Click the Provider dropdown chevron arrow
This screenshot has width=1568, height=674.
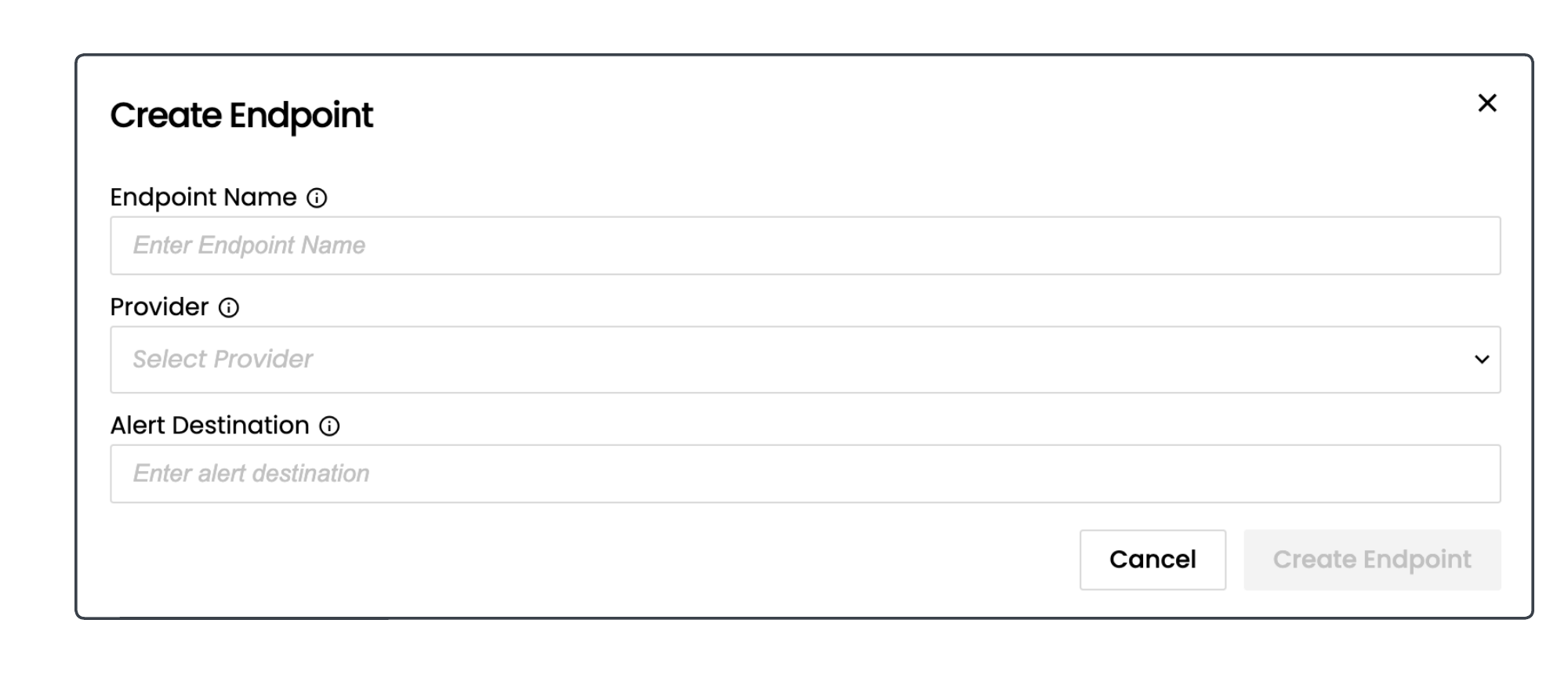[1481, 360]
